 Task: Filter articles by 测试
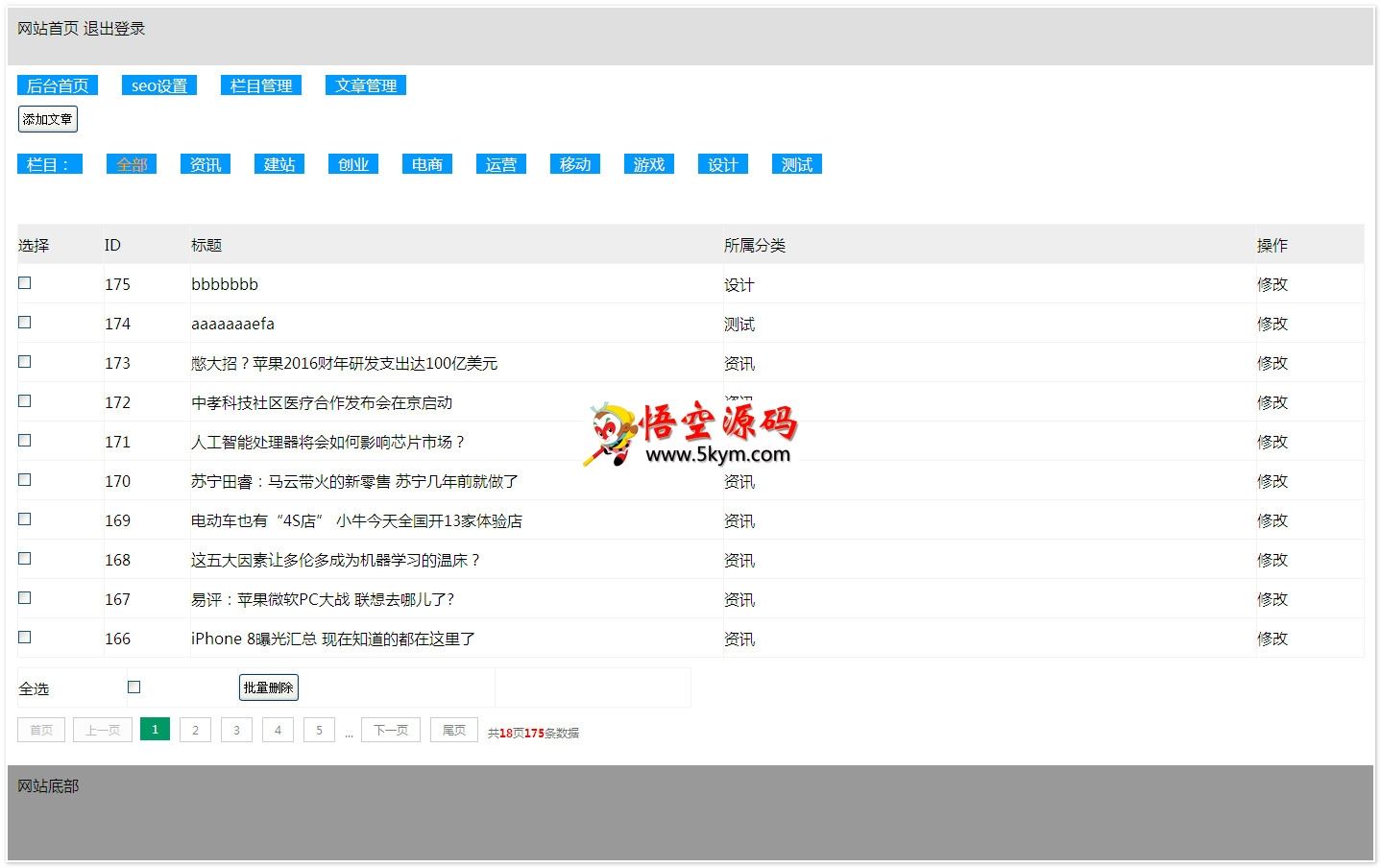click(797, 164)
